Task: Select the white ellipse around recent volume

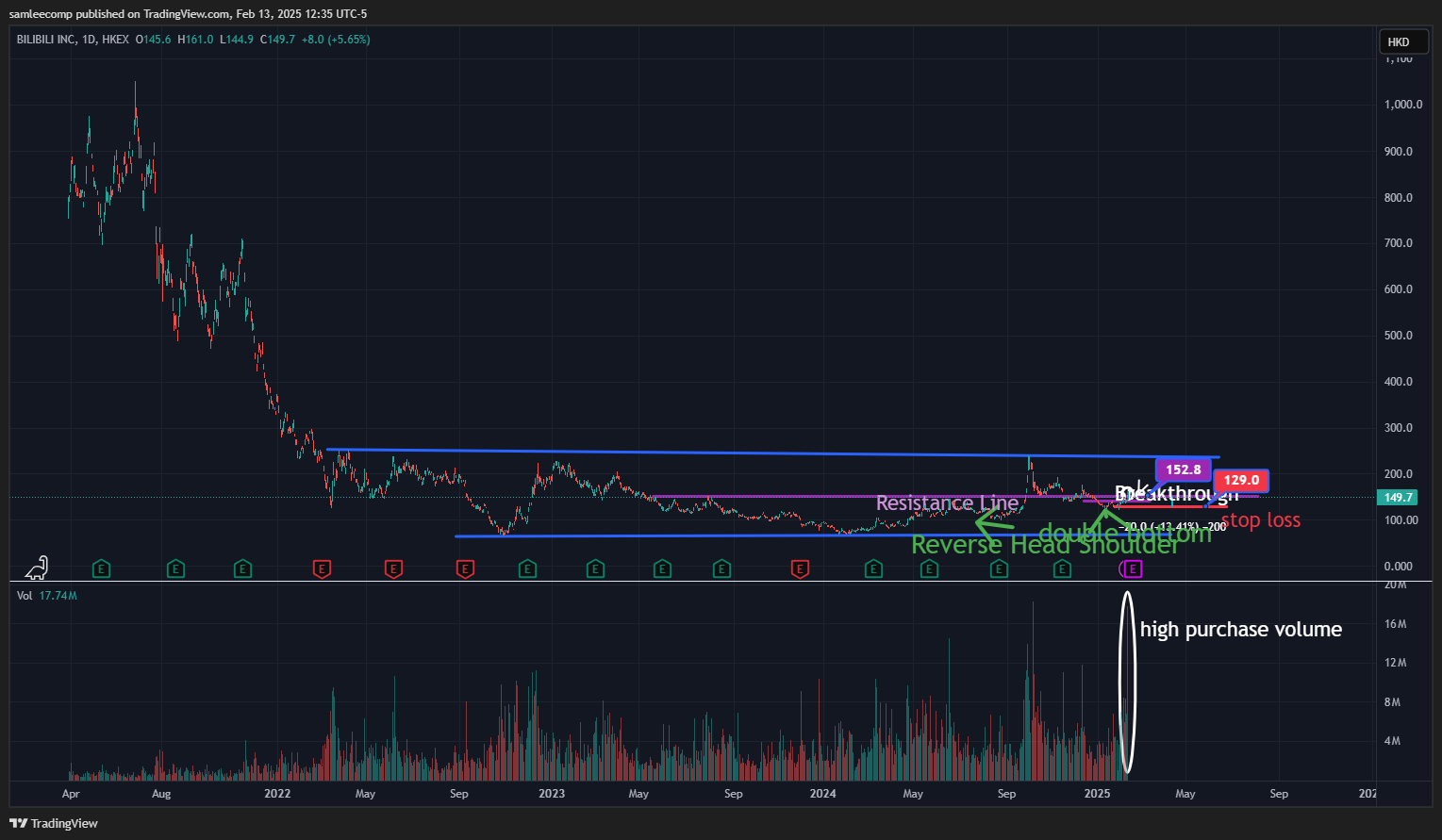Action: [1127, 682]
